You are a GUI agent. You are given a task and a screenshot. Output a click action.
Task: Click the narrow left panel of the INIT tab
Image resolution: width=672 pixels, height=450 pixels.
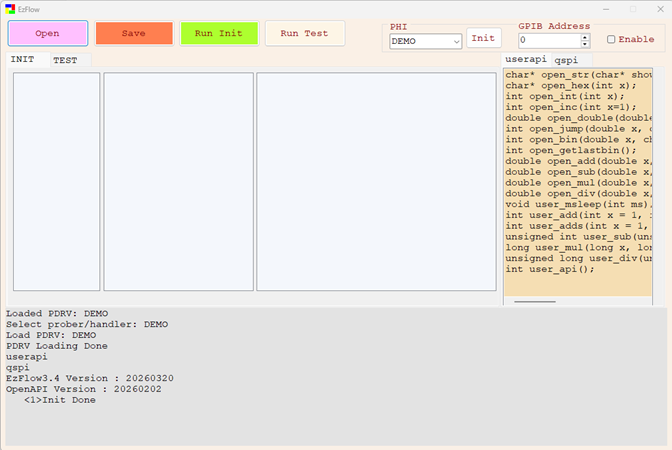click(x=57, y=182)
